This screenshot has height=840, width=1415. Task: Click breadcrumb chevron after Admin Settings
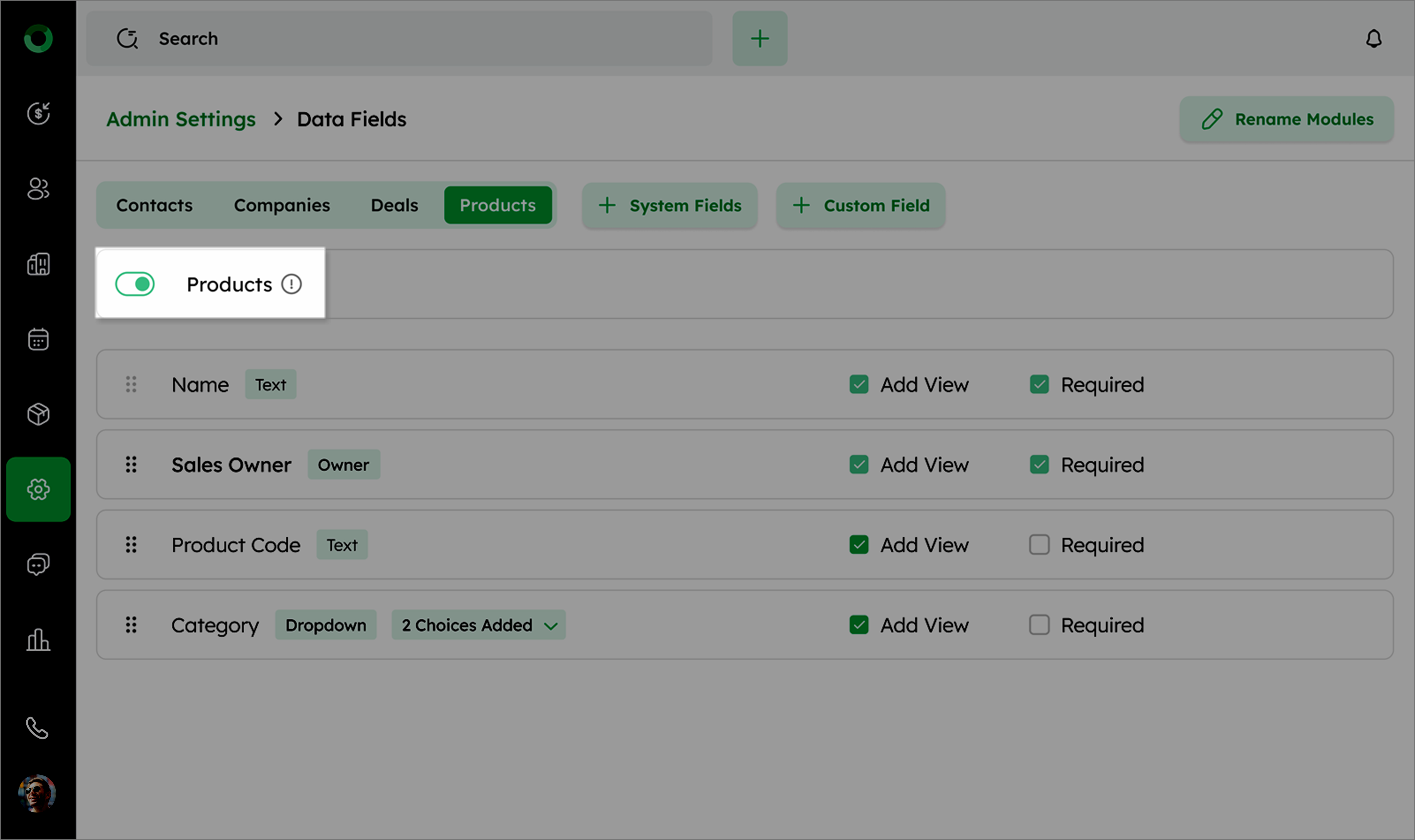point(277,119)
